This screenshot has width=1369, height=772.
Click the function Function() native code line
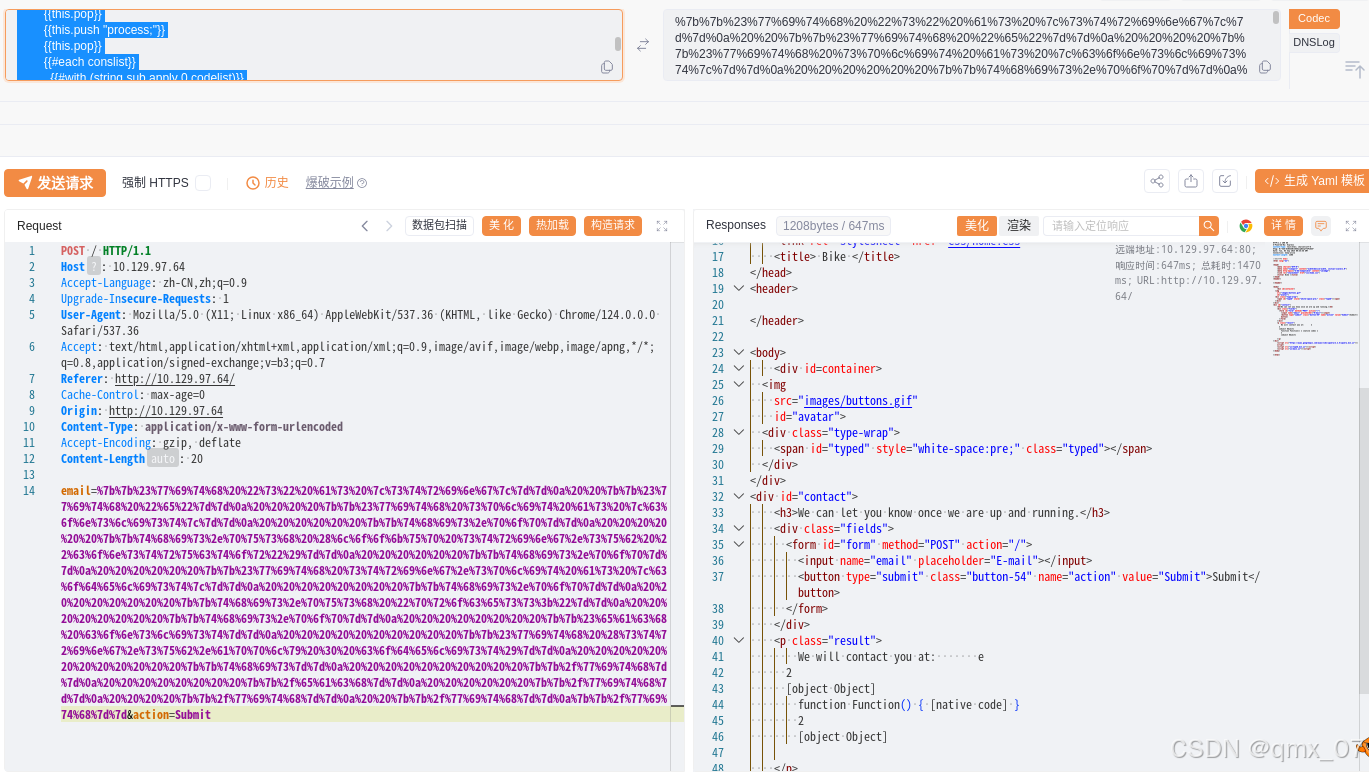point(909,705)
